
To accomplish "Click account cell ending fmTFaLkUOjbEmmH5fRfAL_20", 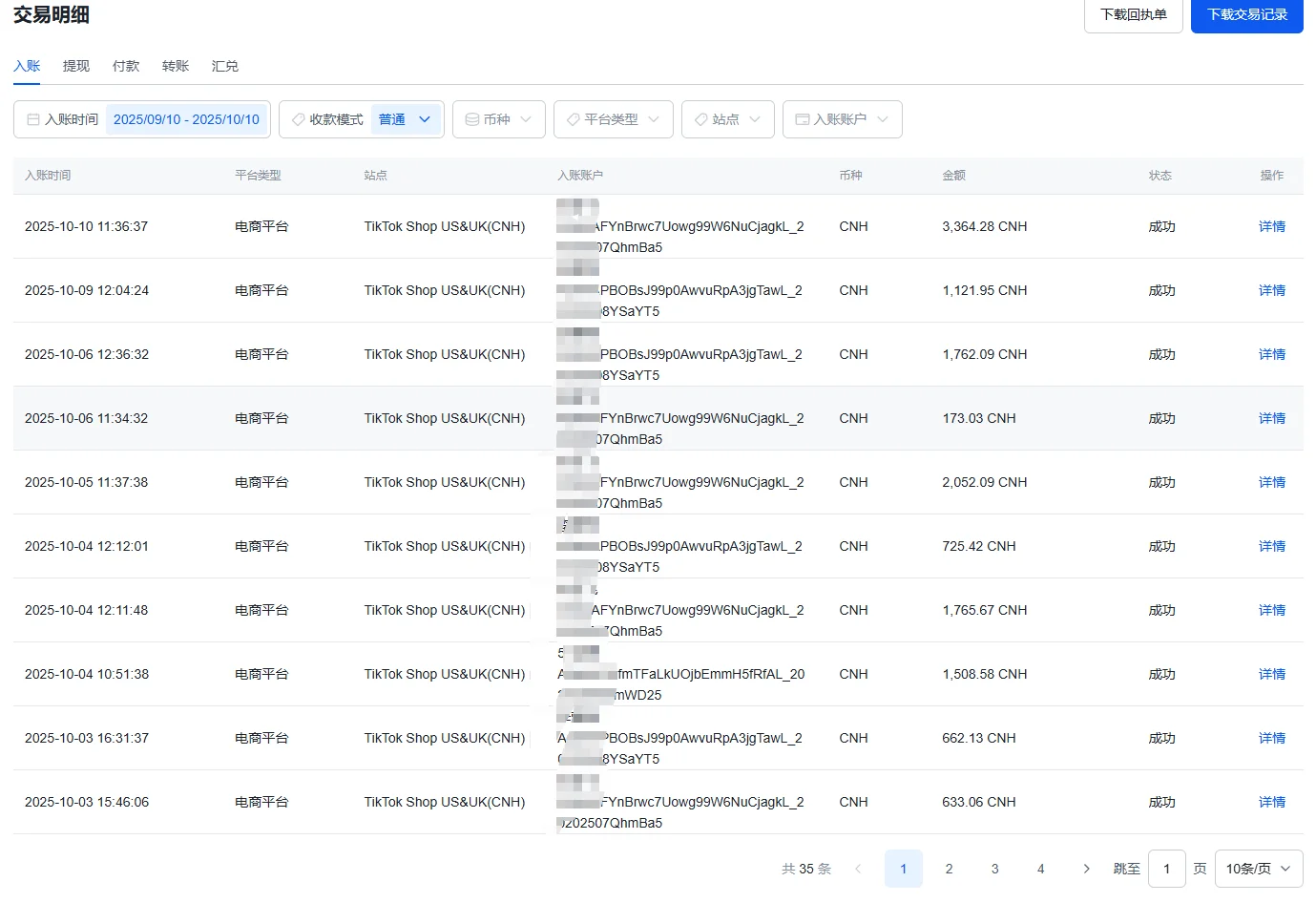I will [681, 674].
